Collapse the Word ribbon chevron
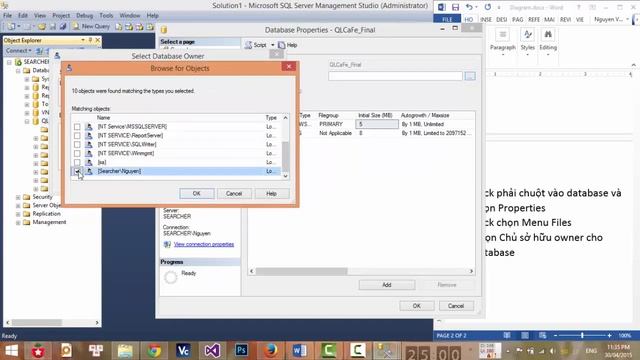 [633, 65]
